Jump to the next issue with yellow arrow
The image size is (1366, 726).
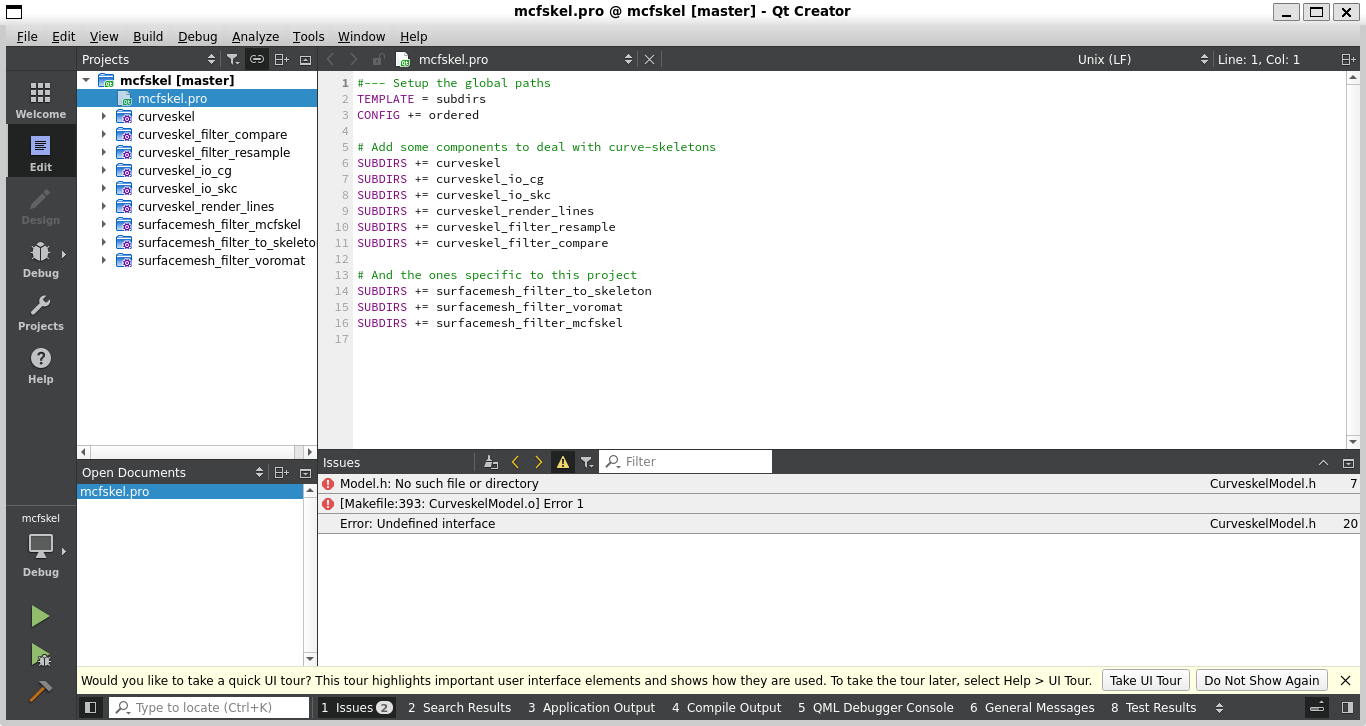pyautogui.click(x=538, y=461)
